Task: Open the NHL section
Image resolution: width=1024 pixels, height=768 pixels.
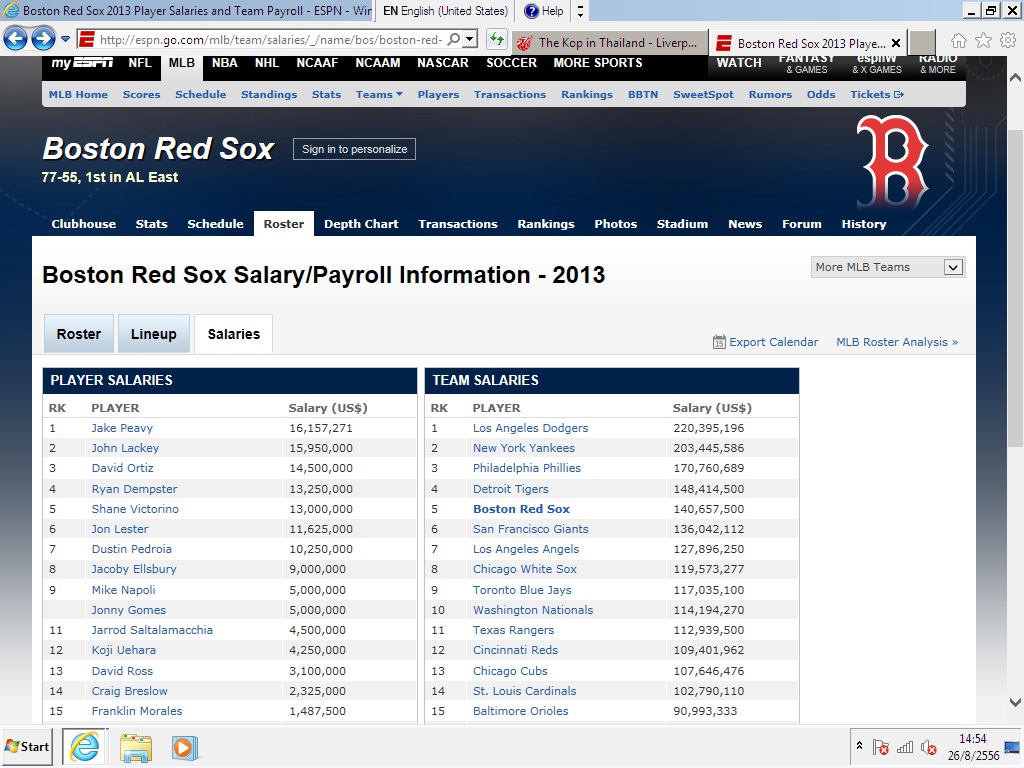Action: pyautogui.click(x=267, y=63)
